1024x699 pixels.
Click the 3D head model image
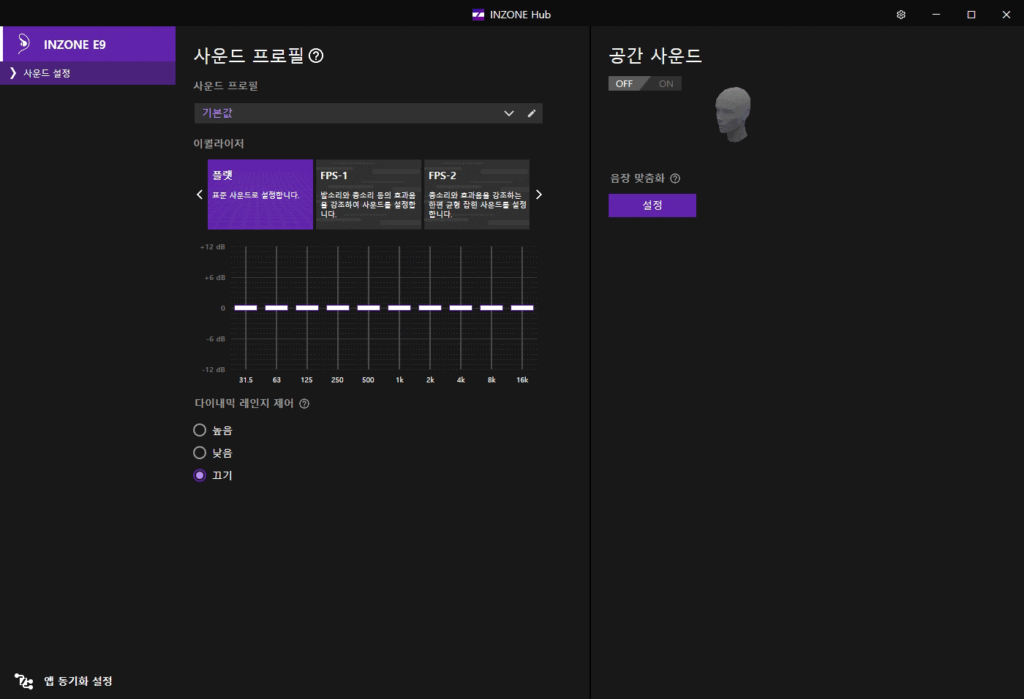point(734,113)
